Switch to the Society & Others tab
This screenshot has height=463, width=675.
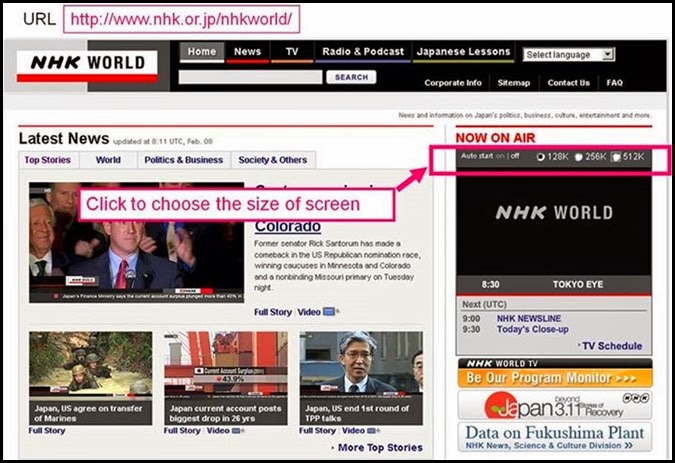273,160
